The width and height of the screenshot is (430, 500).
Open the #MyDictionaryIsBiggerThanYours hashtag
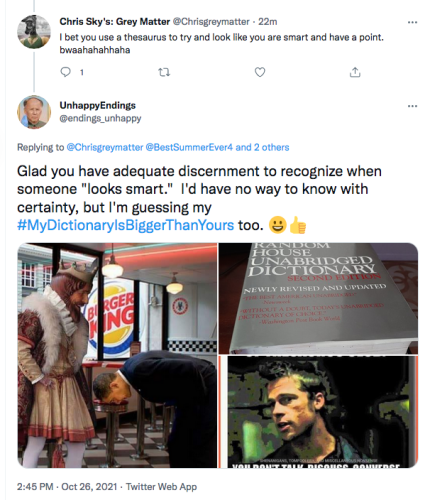coord(125,225)
